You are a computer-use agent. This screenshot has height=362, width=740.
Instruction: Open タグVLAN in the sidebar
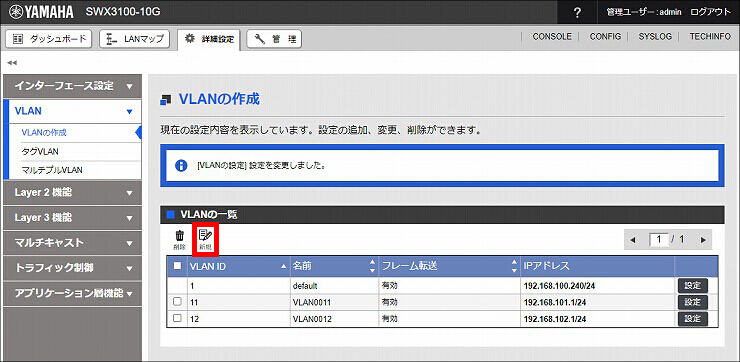[x=40, y=151]
